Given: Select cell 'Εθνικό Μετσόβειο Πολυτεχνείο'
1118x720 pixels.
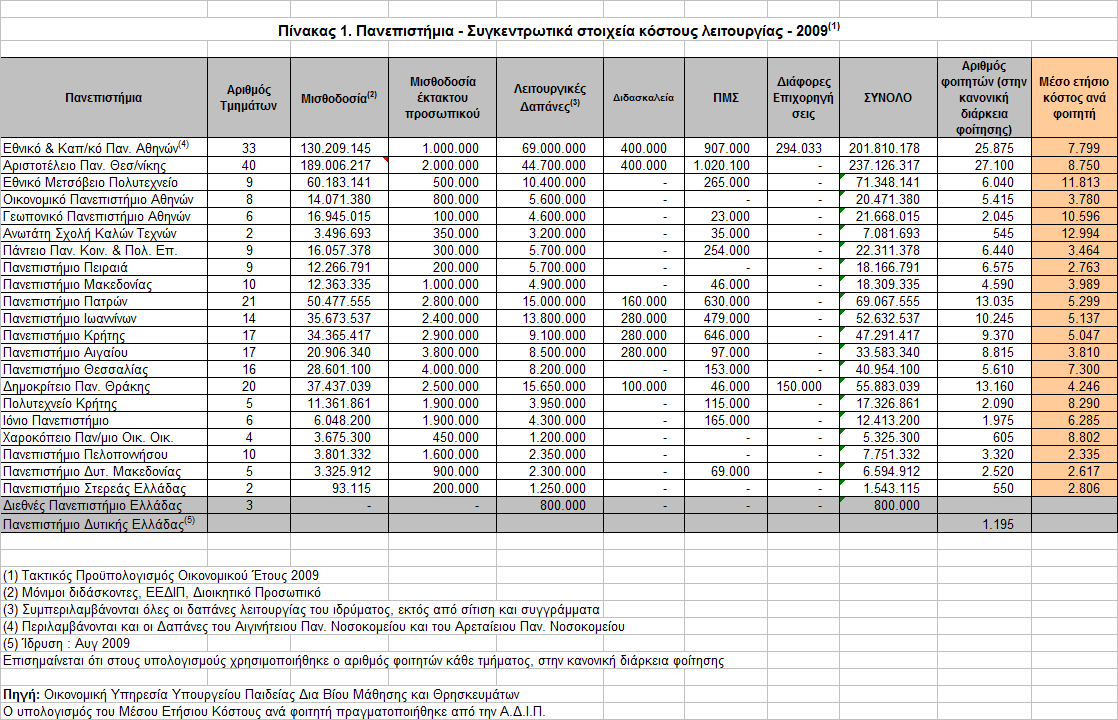Looking at the screenshot, I should [103, 182].
